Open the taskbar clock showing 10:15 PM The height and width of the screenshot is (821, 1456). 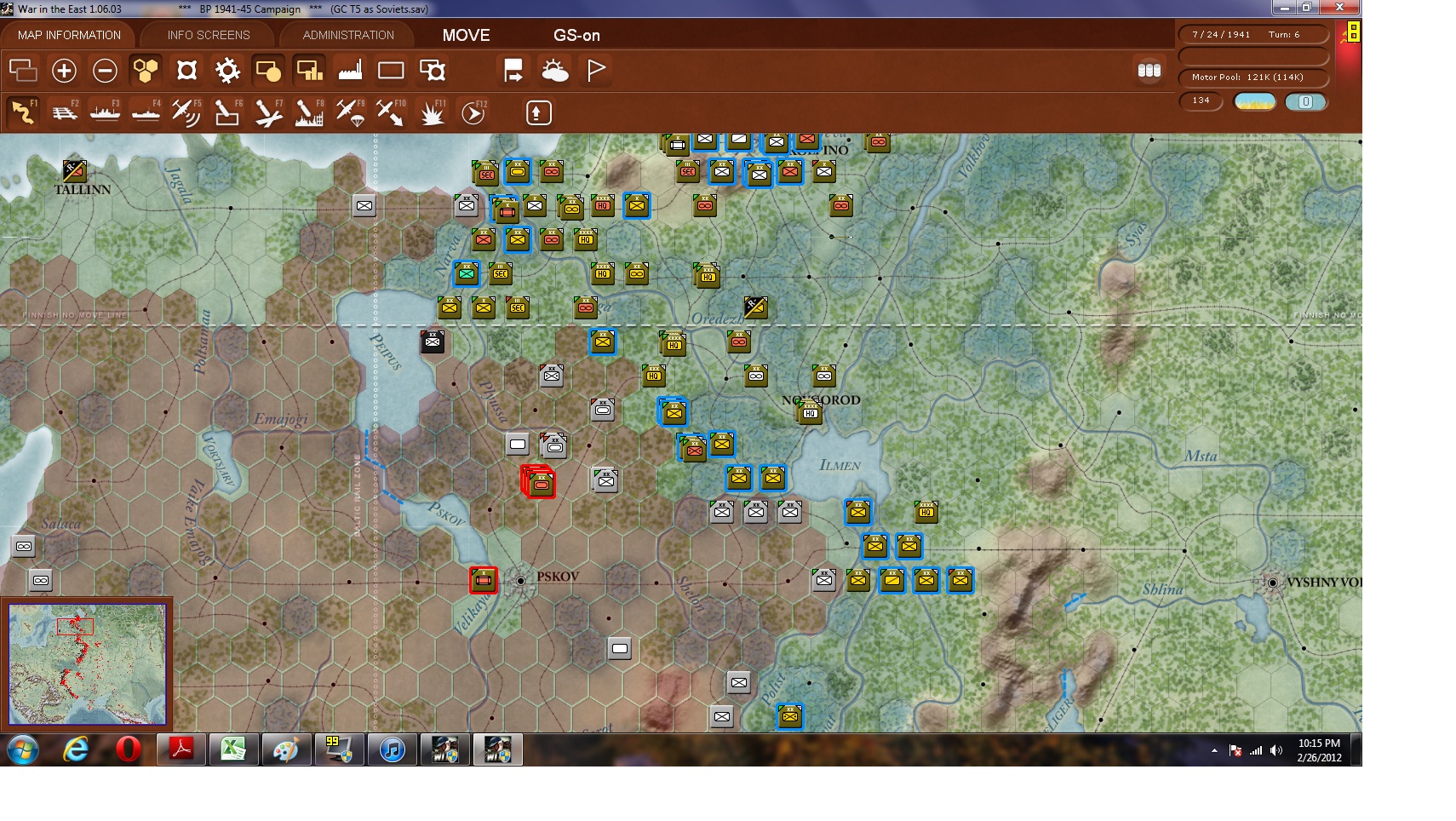[x=1319, y=750]
